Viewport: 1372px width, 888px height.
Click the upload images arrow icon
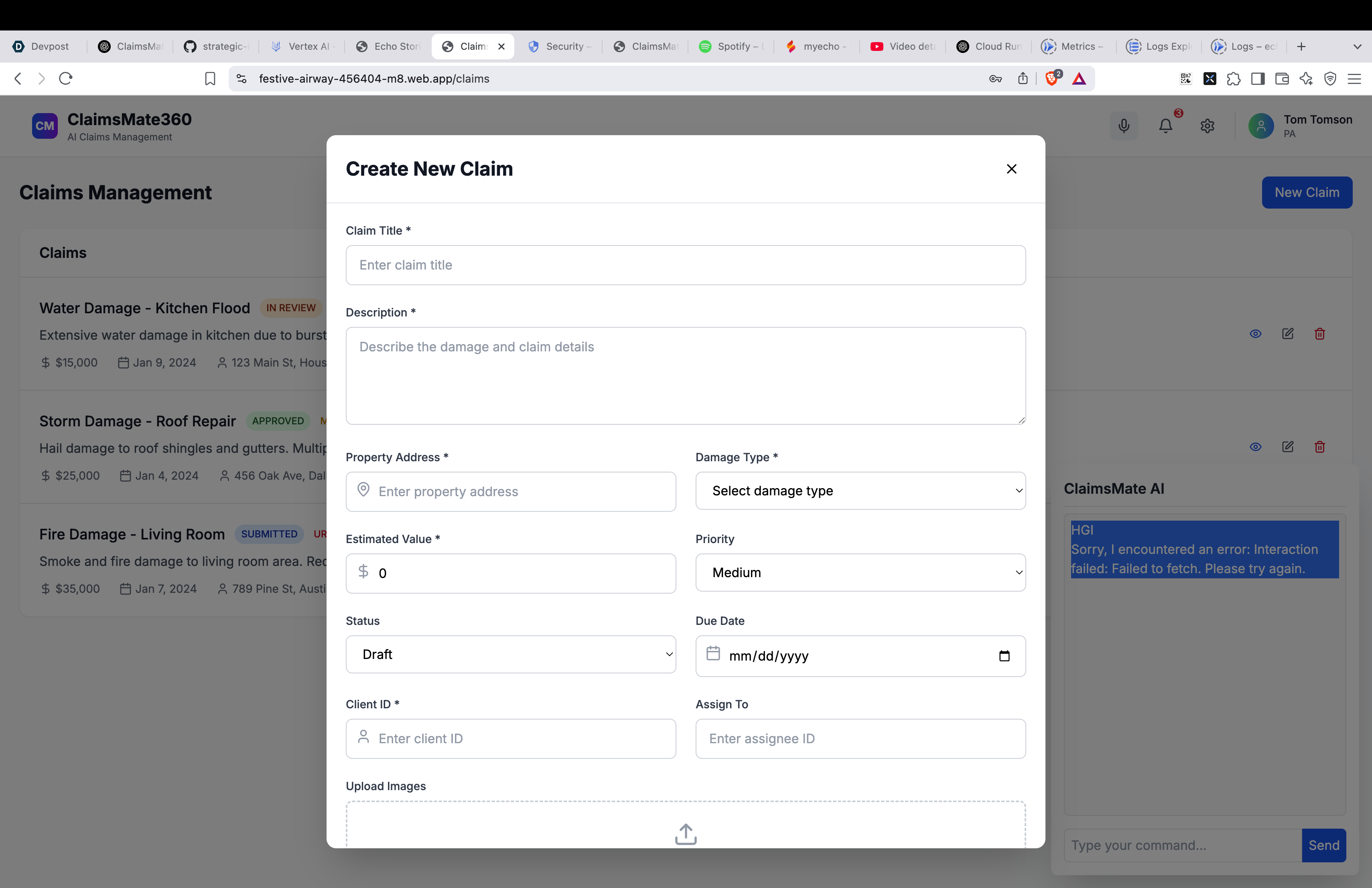coord(686,833)
